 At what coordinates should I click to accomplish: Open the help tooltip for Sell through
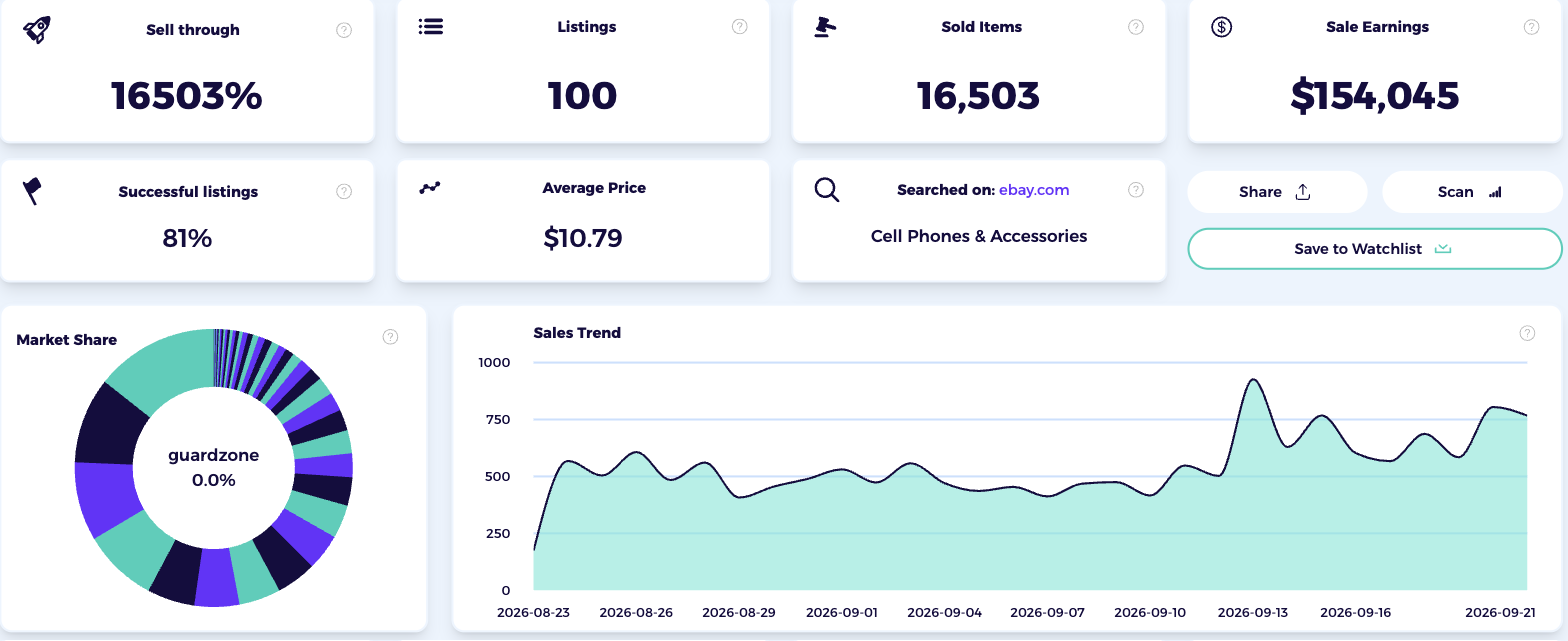click(x=344, y=30)
